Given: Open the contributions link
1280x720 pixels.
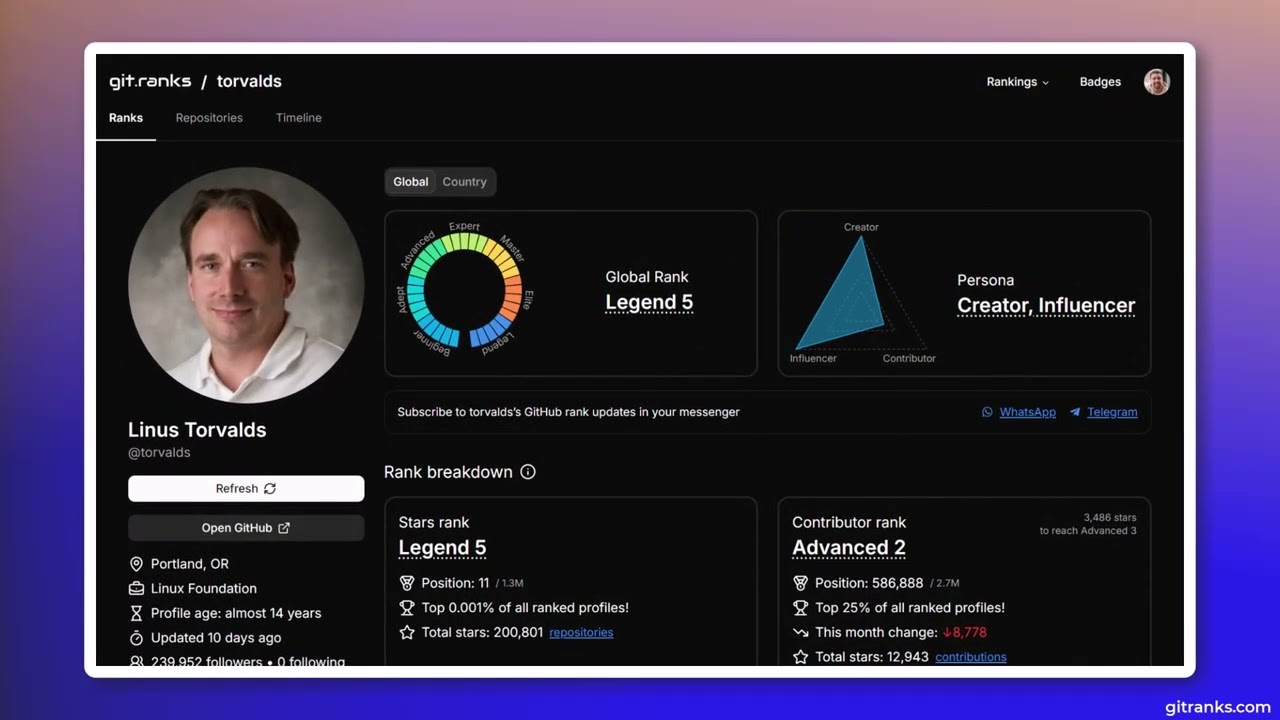Looking at the screenshot, I should click(971, 657).
